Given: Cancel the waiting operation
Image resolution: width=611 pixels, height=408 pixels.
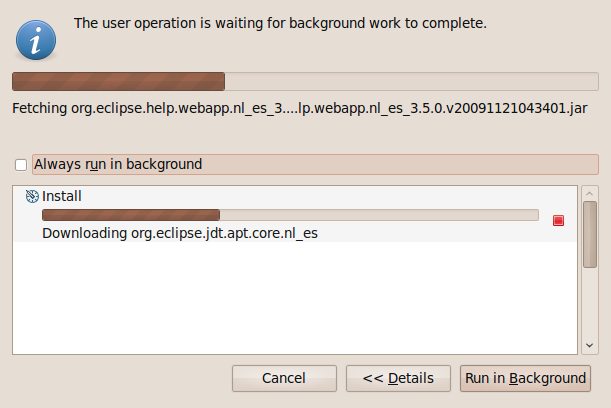Looking at the screenshot, I should 284,378.
